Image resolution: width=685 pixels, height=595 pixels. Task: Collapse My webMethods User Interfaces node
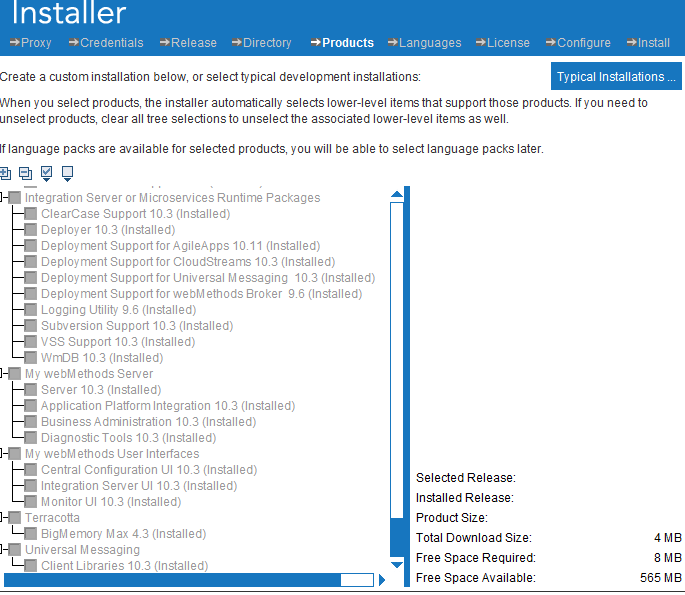(1, 453)
